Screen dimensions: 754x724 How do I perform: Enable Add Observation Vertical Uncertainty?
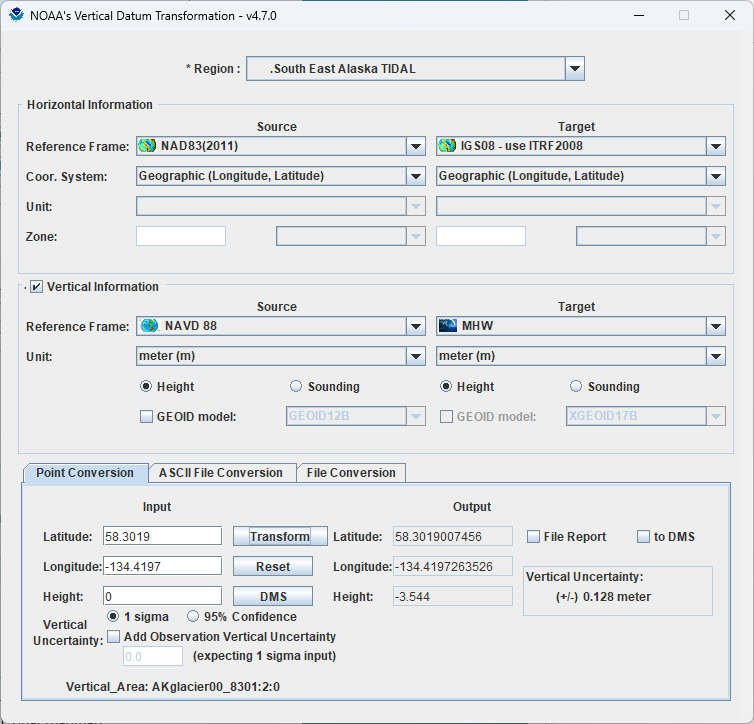coord(113,637)
